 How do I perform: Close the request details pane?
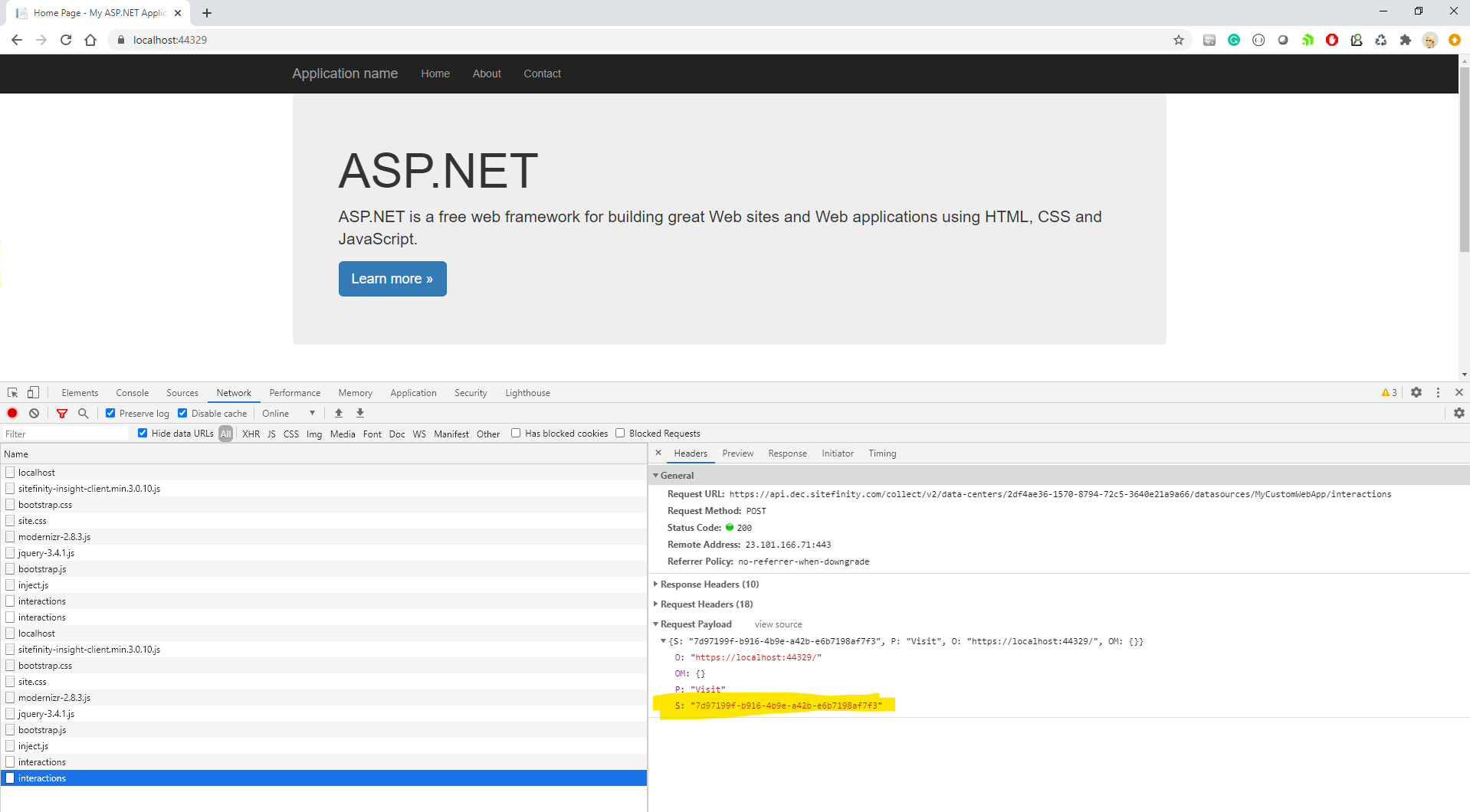658,453
